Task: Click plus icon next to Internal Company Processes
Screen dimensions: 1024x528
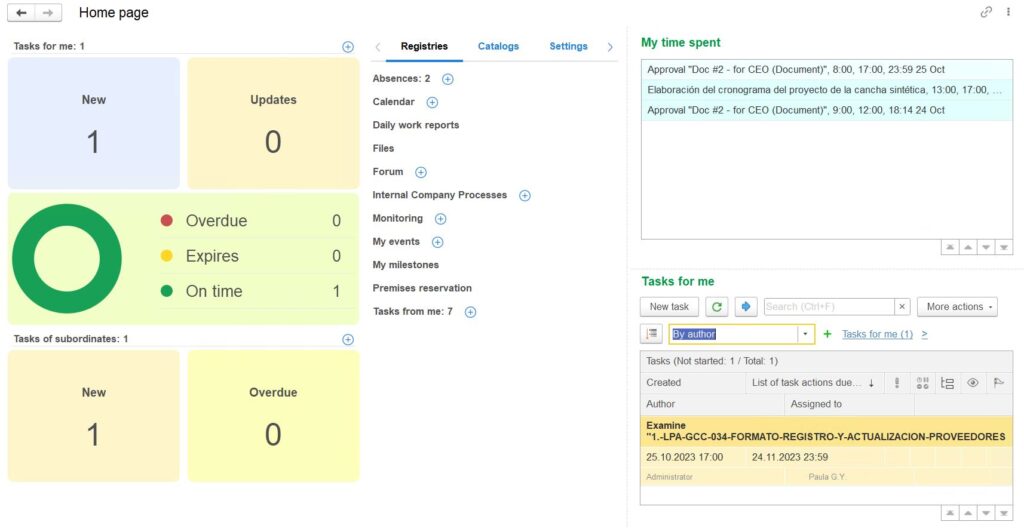Action: [x=524, y=196]
